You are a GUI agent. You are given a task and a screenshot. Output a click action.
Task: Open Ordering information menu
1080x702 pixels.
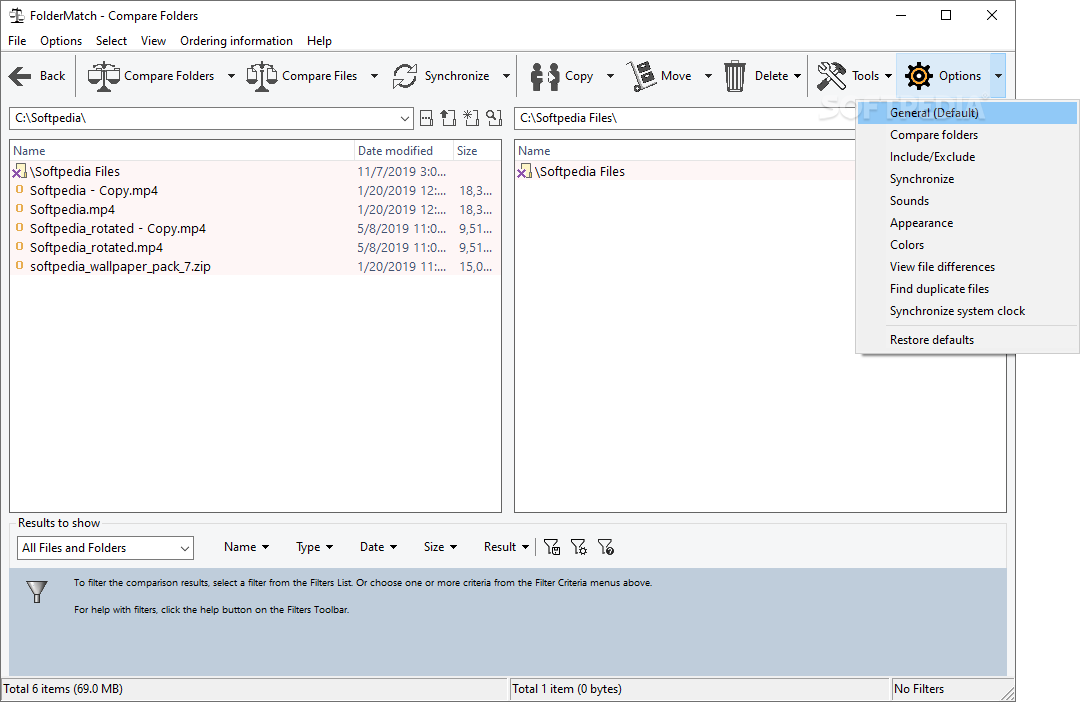tap(236, 41)
